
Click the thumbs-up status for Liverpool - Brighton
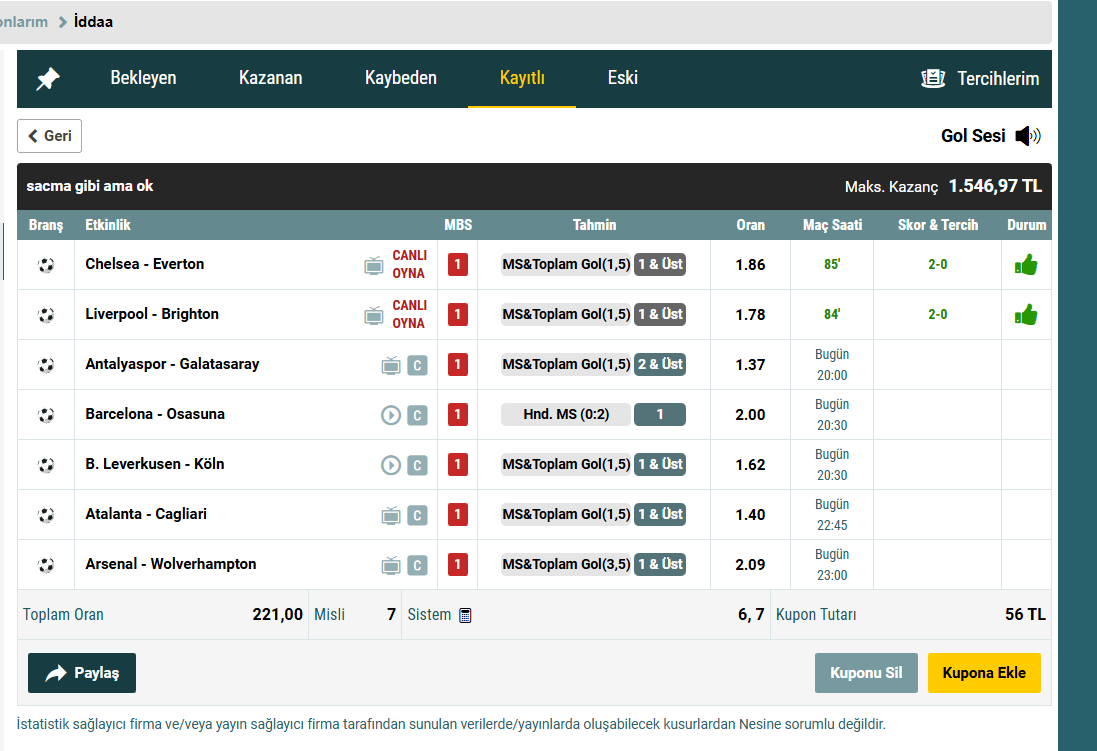pyautogui.click(x=1026, y=315)
